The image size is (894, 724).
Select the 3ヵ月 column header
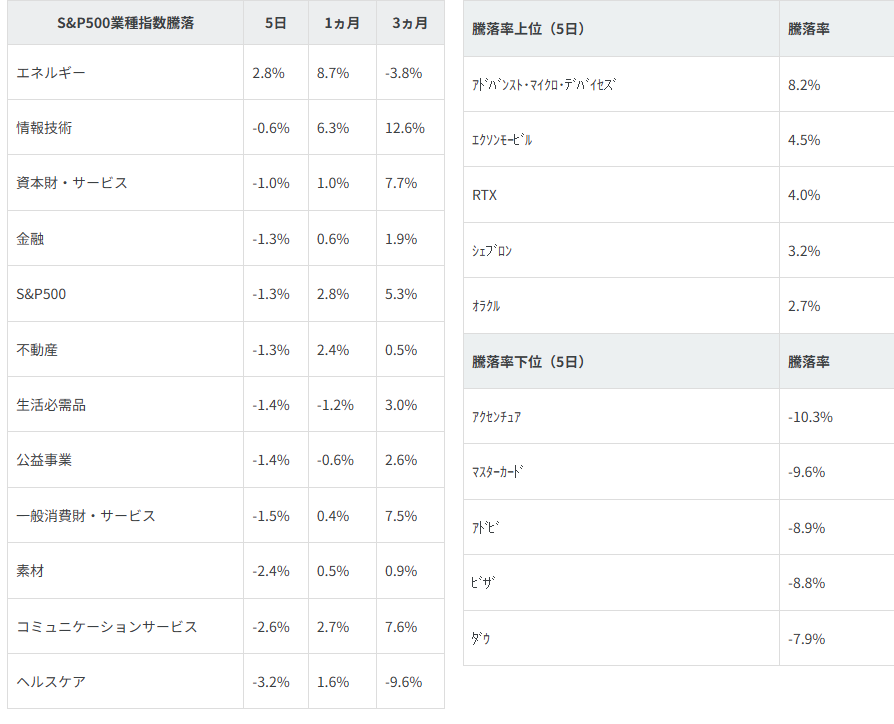pos(410,23)
